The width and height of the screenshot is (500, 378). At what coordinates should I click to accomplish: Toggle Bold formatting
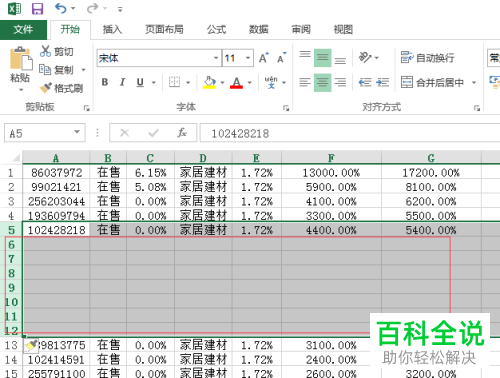click(x=105, y=82)
